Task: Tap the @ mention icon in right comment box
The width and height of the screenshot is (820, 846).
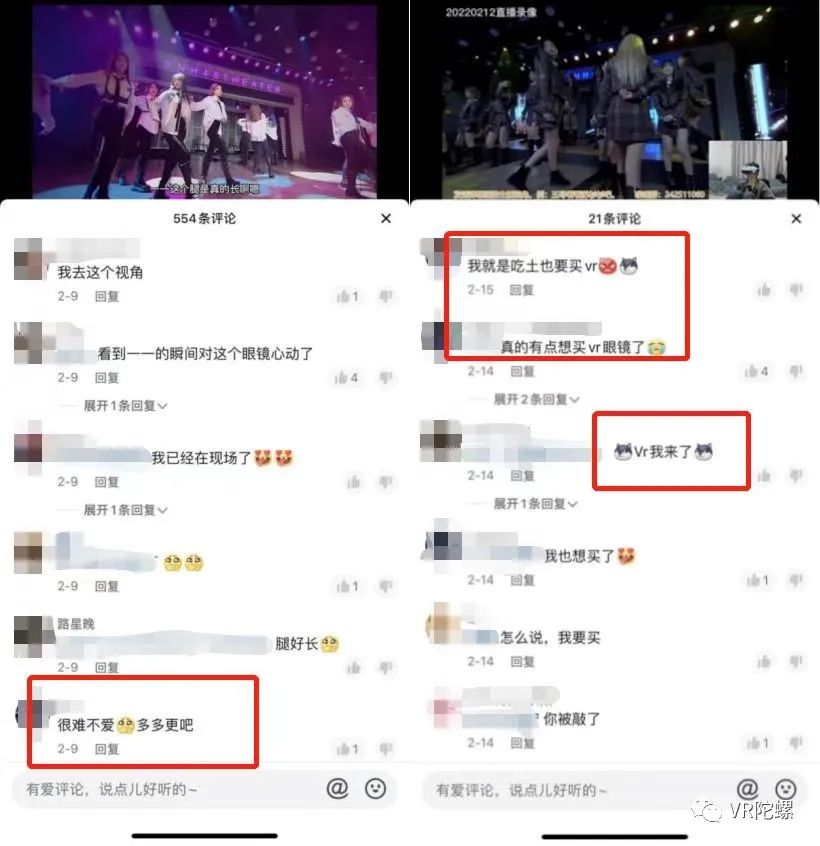Action: (747, 789)
